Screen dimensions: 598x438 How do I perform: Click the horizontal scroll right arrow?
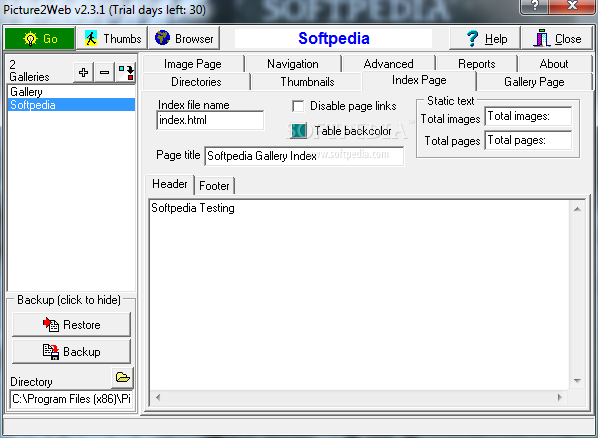point(559,398)
